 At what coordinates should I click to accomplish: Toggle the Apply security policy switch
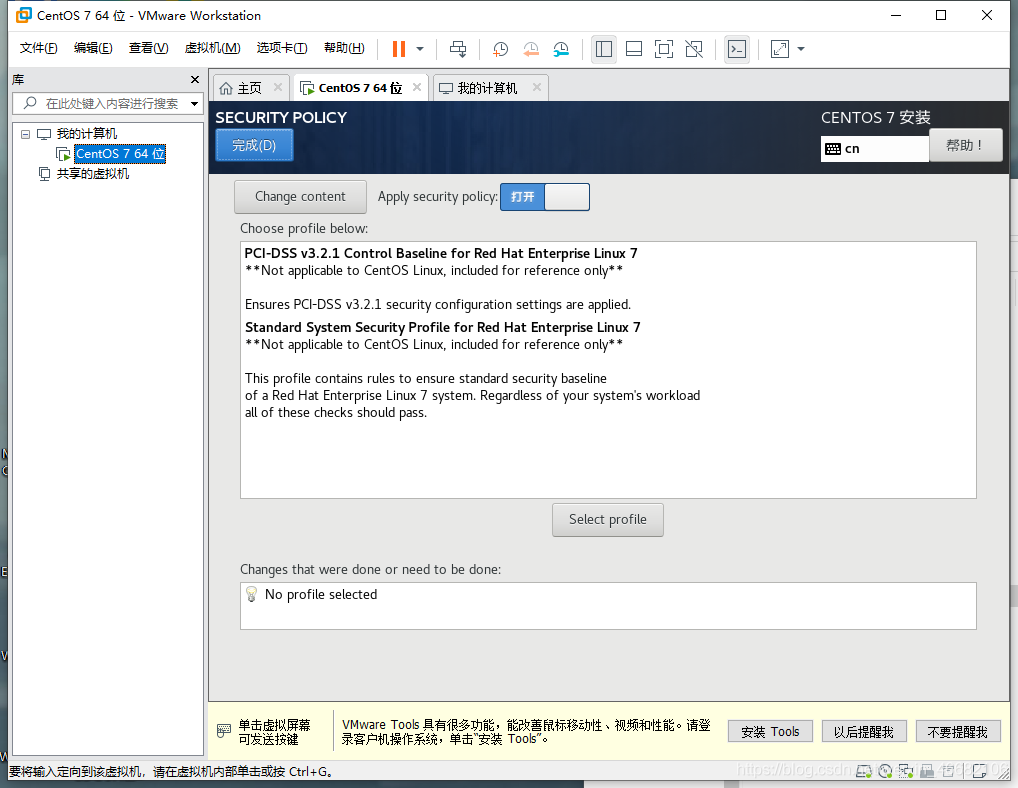(545, 197)
